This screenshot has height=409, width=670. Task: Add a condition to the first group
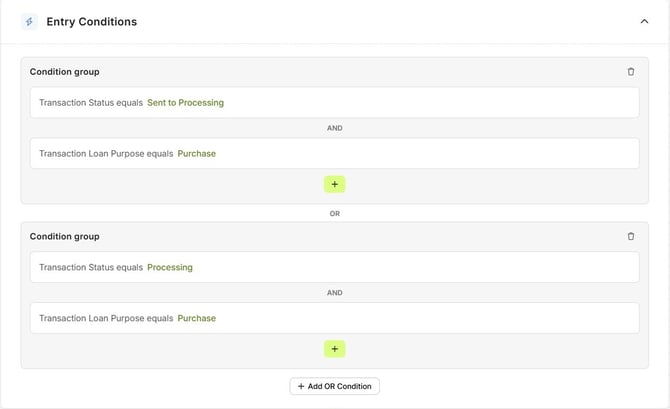point(334,184)
